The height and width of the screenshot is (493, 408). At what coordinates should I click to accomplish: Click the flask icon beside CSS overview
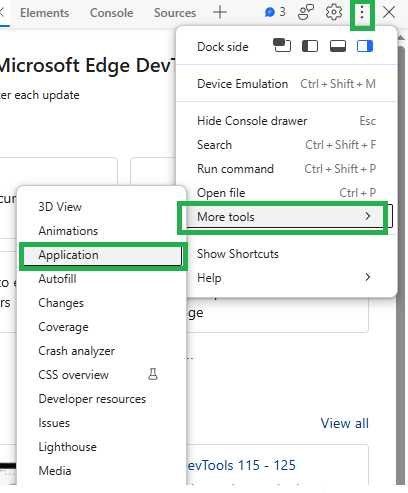pyautogui.click(x=153, y=374)
